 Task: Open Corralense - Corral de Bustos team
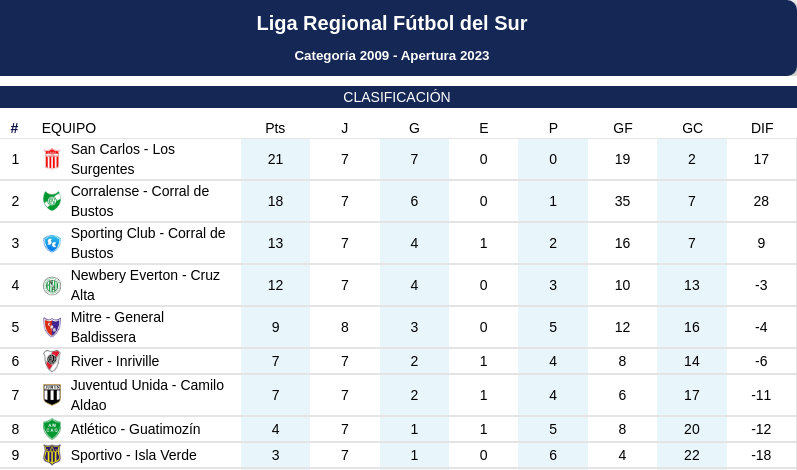click(x=140, y=201)
